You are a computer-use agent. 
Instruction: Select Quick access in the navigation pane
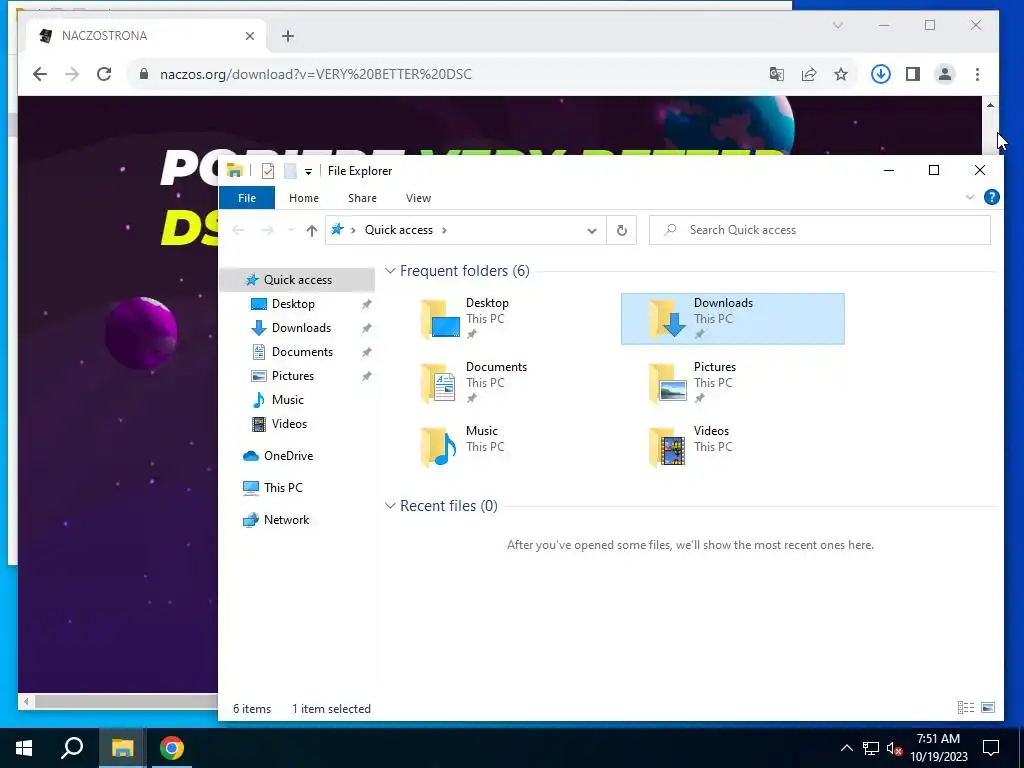[298, 280]
